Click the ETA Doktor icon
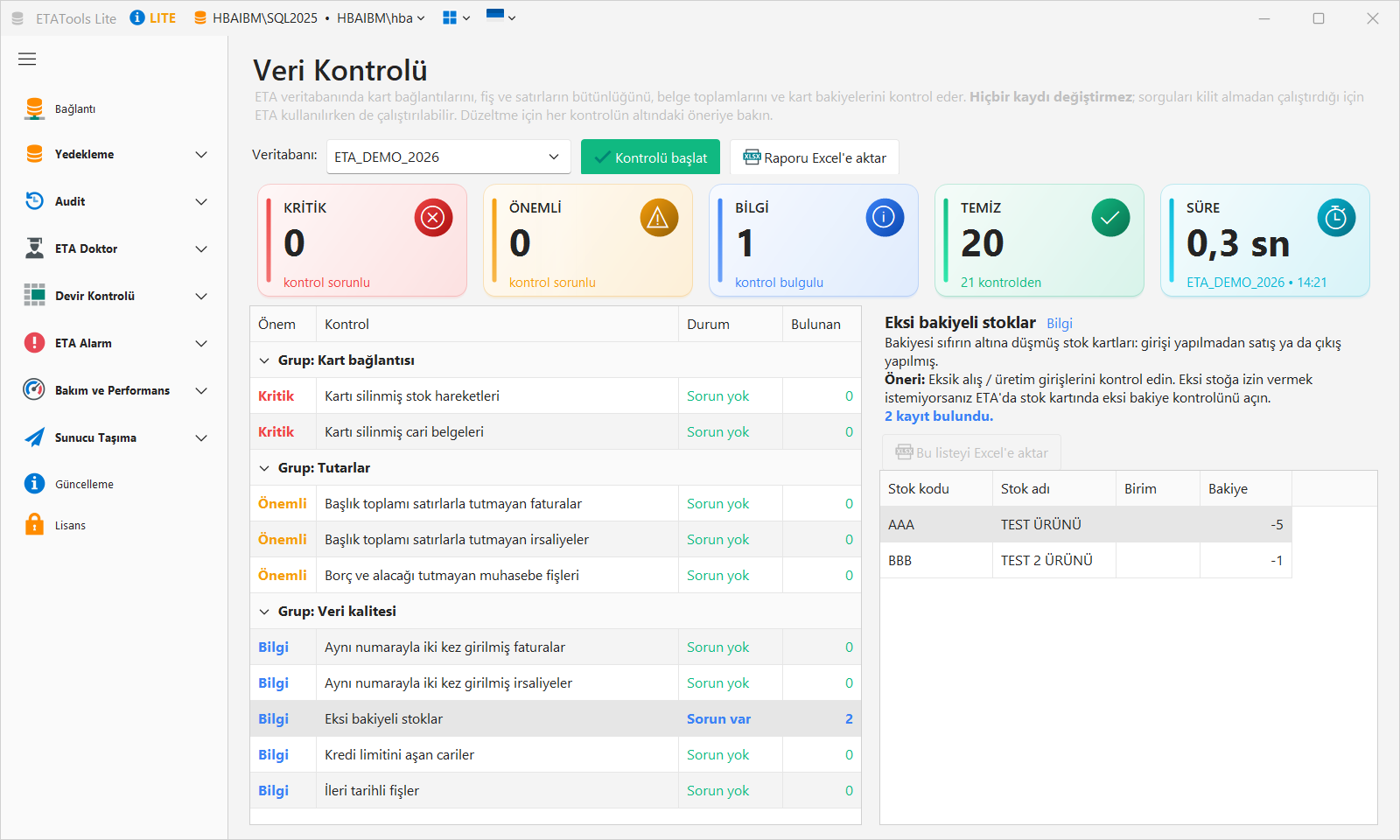The width and height of the screenshot is (1400, 840). click(34, 248)
